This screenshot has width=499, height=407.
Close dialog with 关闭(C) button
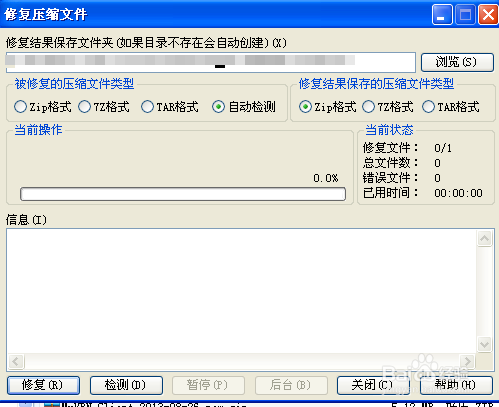pyautogui.click(x=373, y=385)
